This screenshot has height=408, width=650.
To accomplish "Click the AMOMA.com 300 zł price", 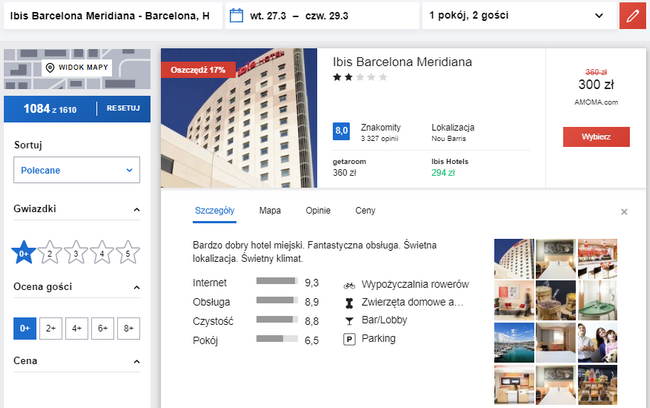I will [x=596, y=85].
